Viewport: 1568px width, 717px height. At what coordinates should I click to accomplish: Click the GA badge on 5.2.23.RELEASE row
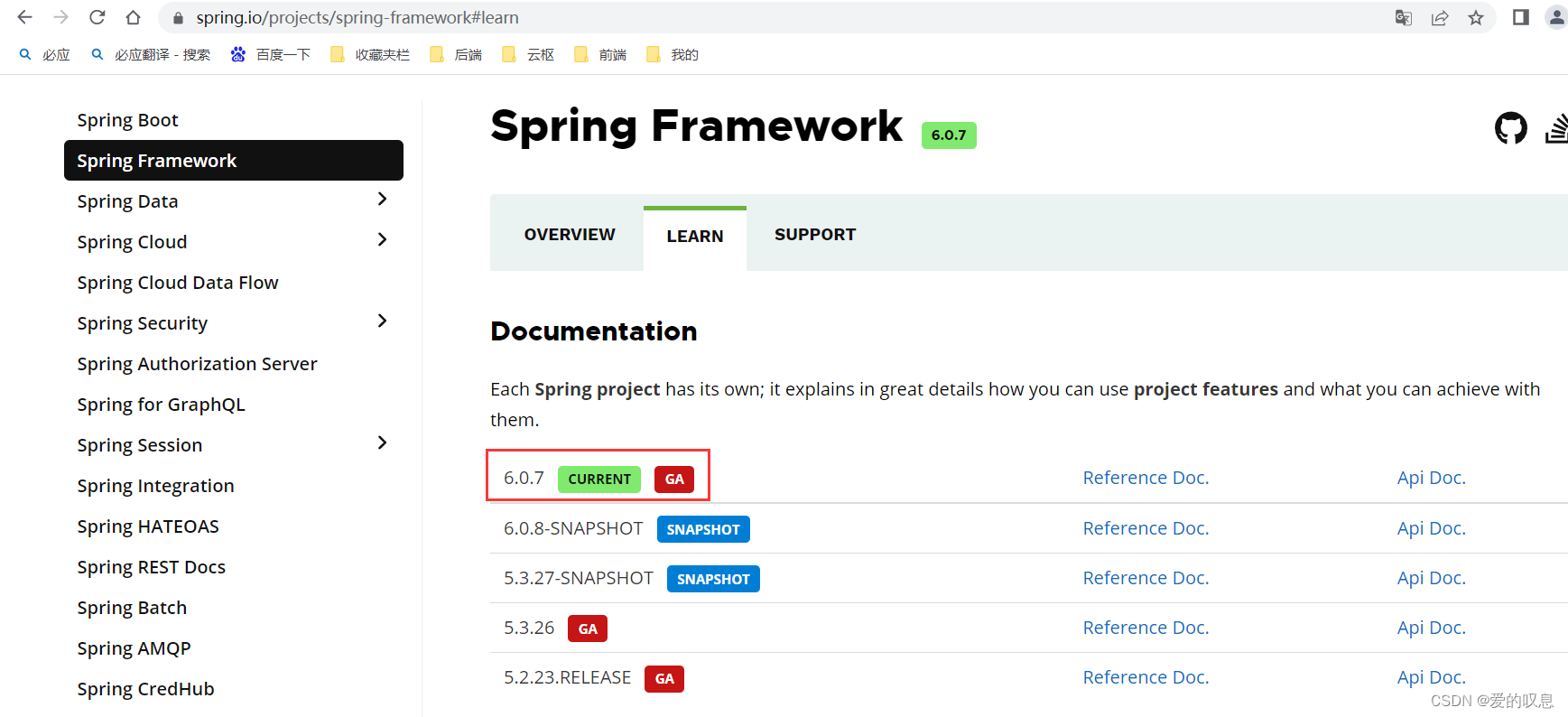[664, 678]
